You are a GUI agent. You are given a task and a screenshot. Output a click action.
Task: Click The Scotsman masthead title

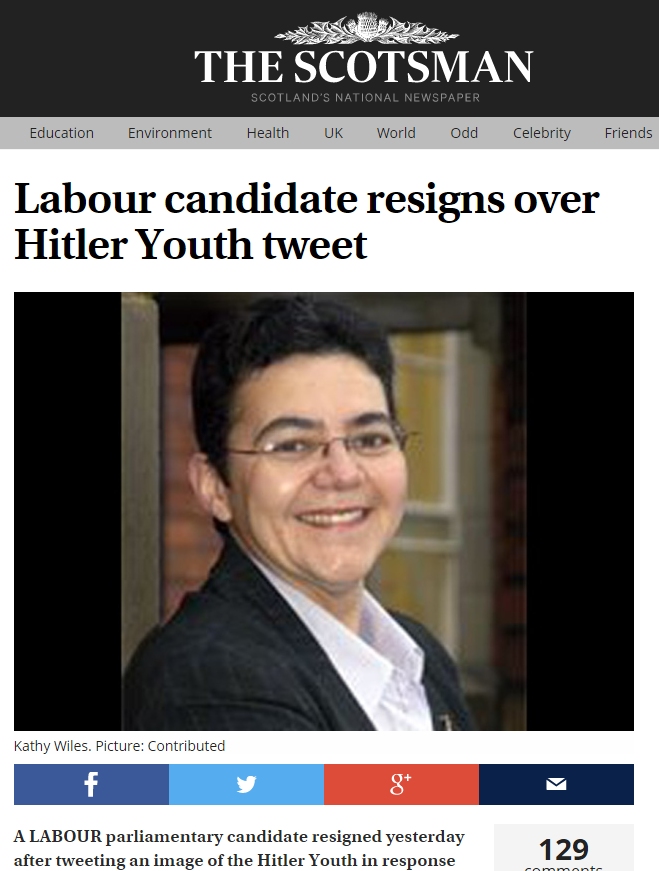[364, 67]
